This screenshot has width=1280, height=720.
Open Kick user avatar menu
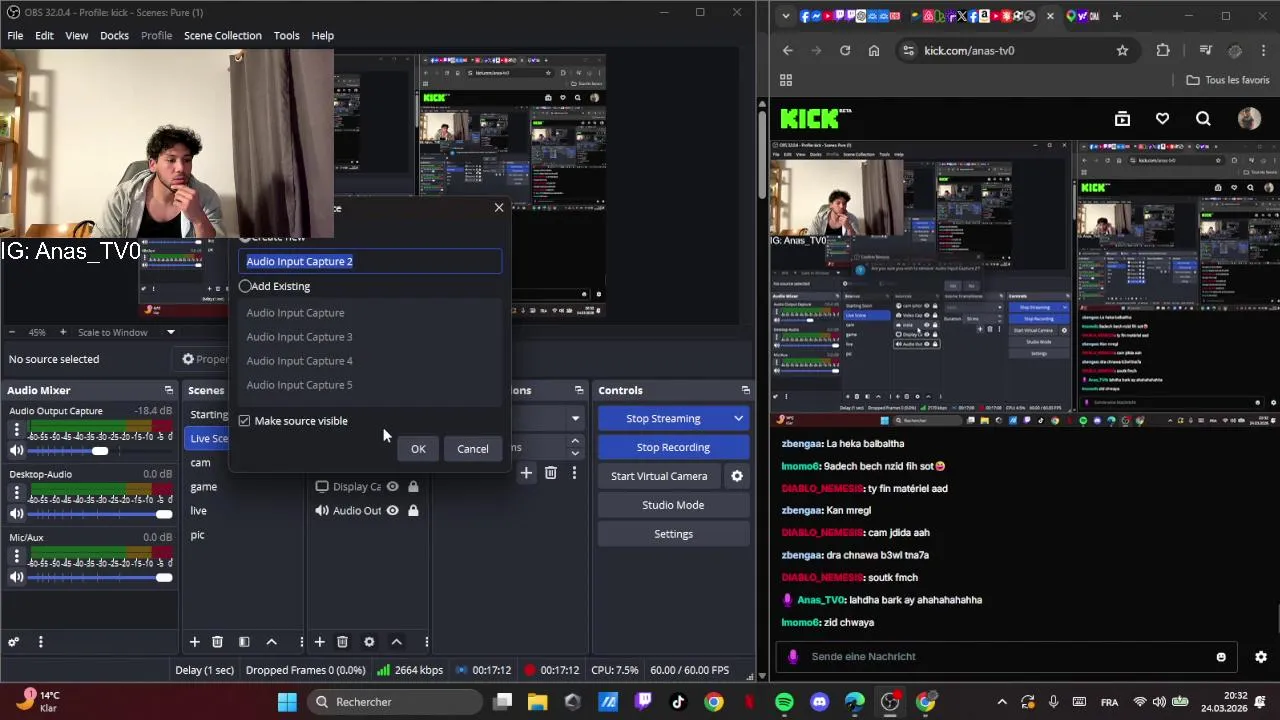tap(1249, 119)
